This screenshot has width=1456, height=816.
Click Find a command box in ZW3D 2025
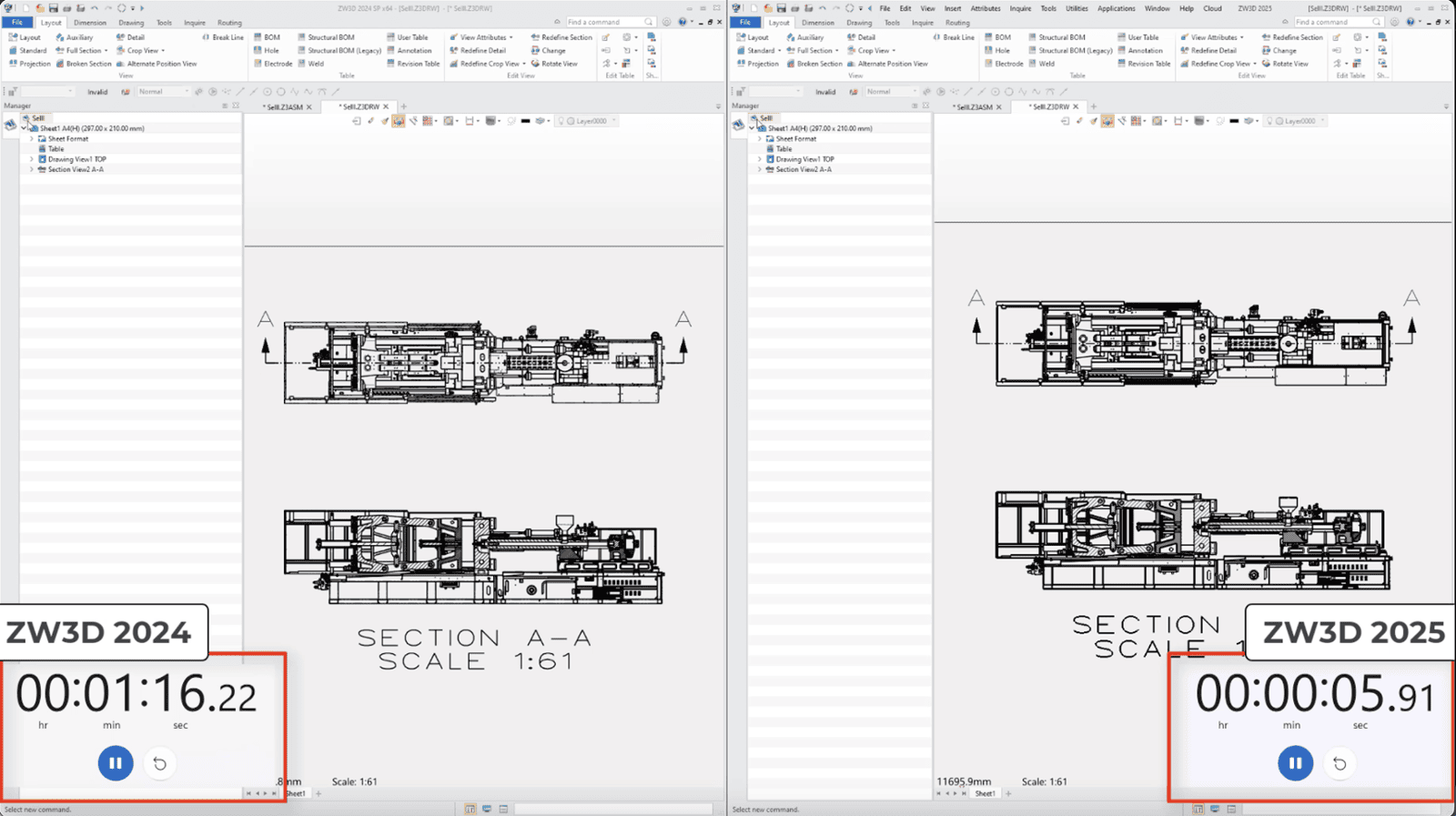pos(1338,22)
